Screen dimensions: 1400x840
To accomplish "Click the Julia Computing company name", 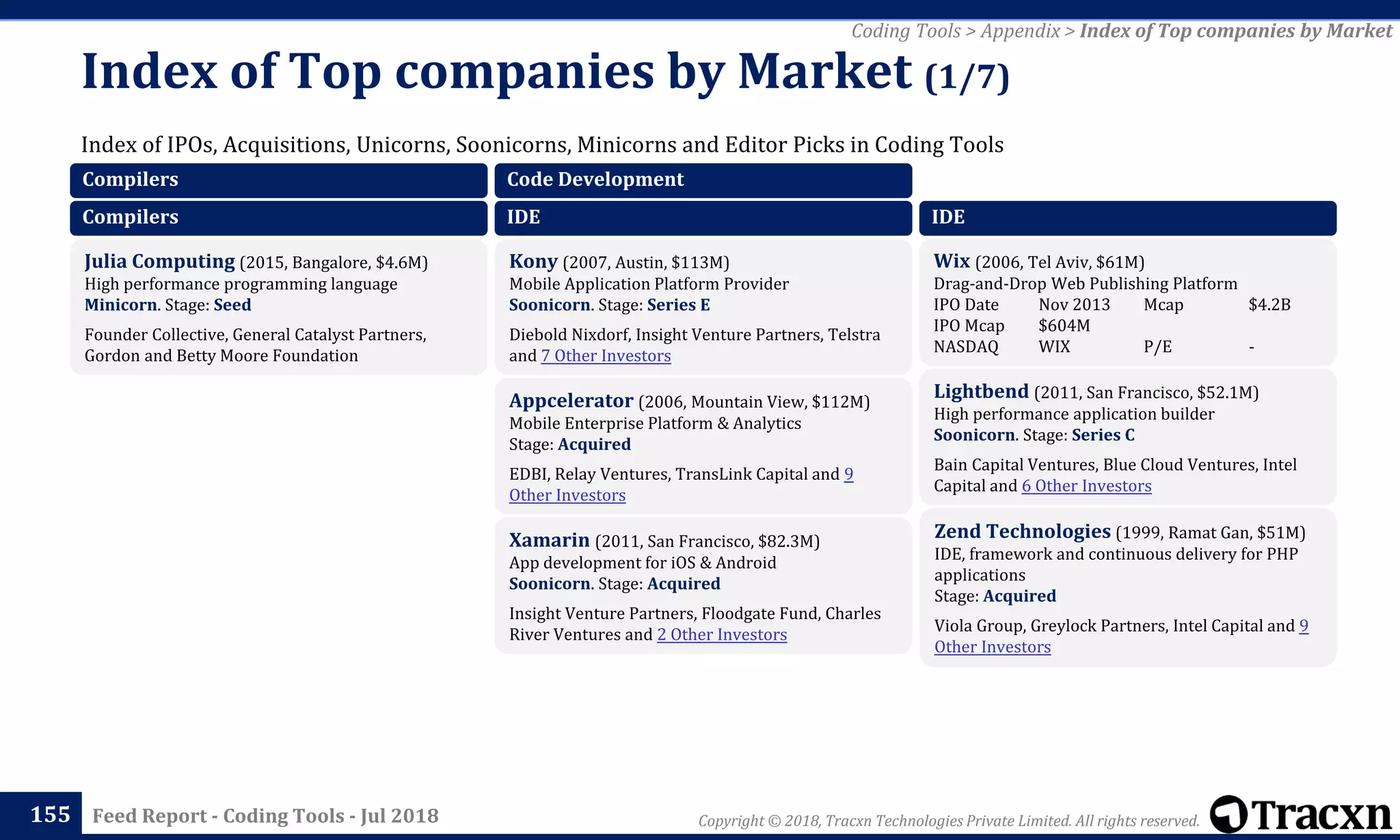I will point(159,262).
